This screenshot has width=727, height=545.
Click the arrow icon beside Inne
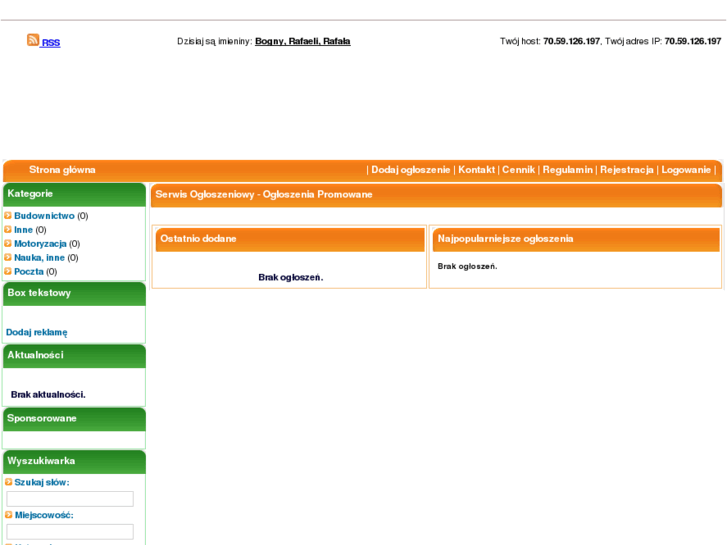coord(8,229)
